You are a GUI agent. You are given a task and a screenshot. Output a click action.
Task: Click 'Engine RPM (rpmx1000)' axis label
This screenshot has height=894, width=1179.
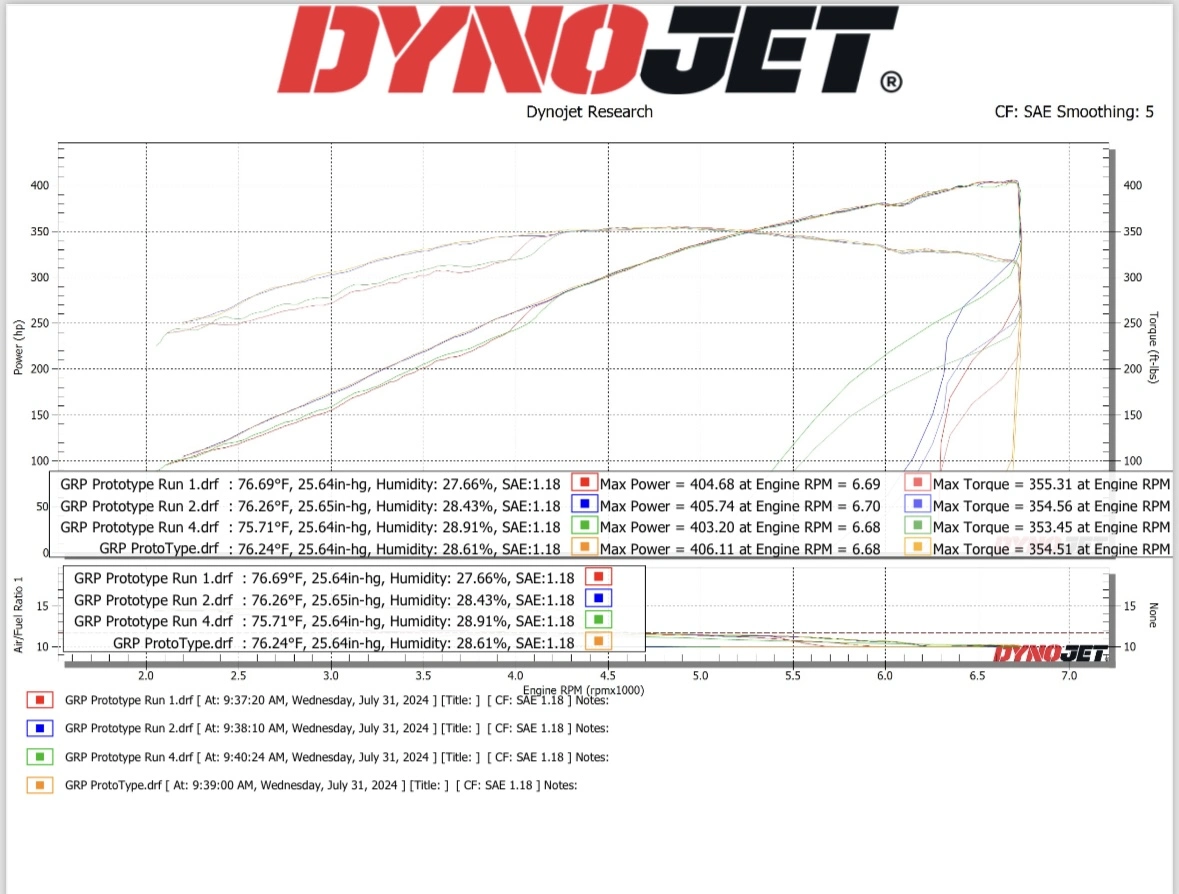click(x=583, y=690)
